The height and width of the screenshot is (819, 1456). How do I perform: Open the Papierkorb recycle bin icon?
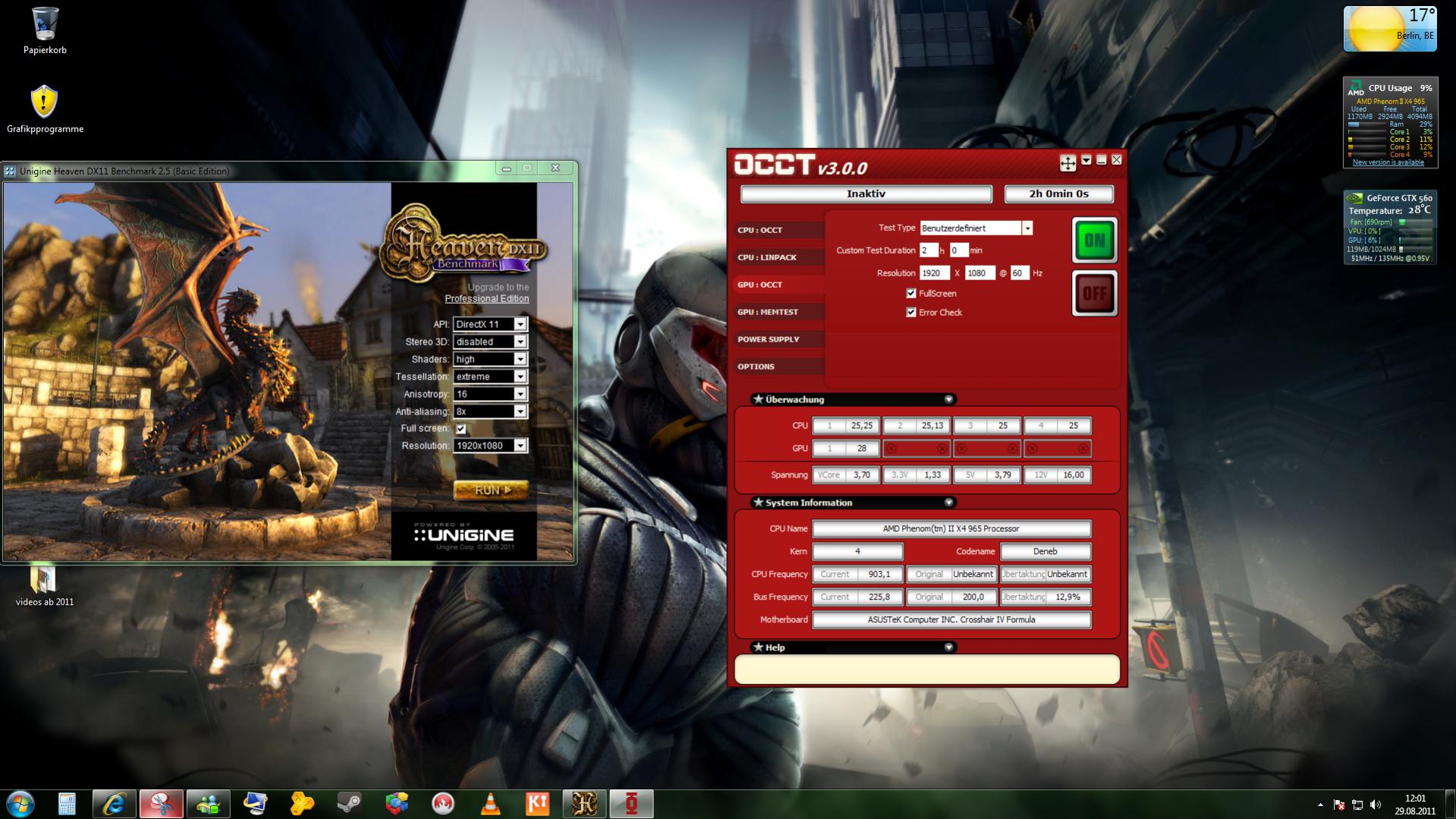(x=45, y=24)
